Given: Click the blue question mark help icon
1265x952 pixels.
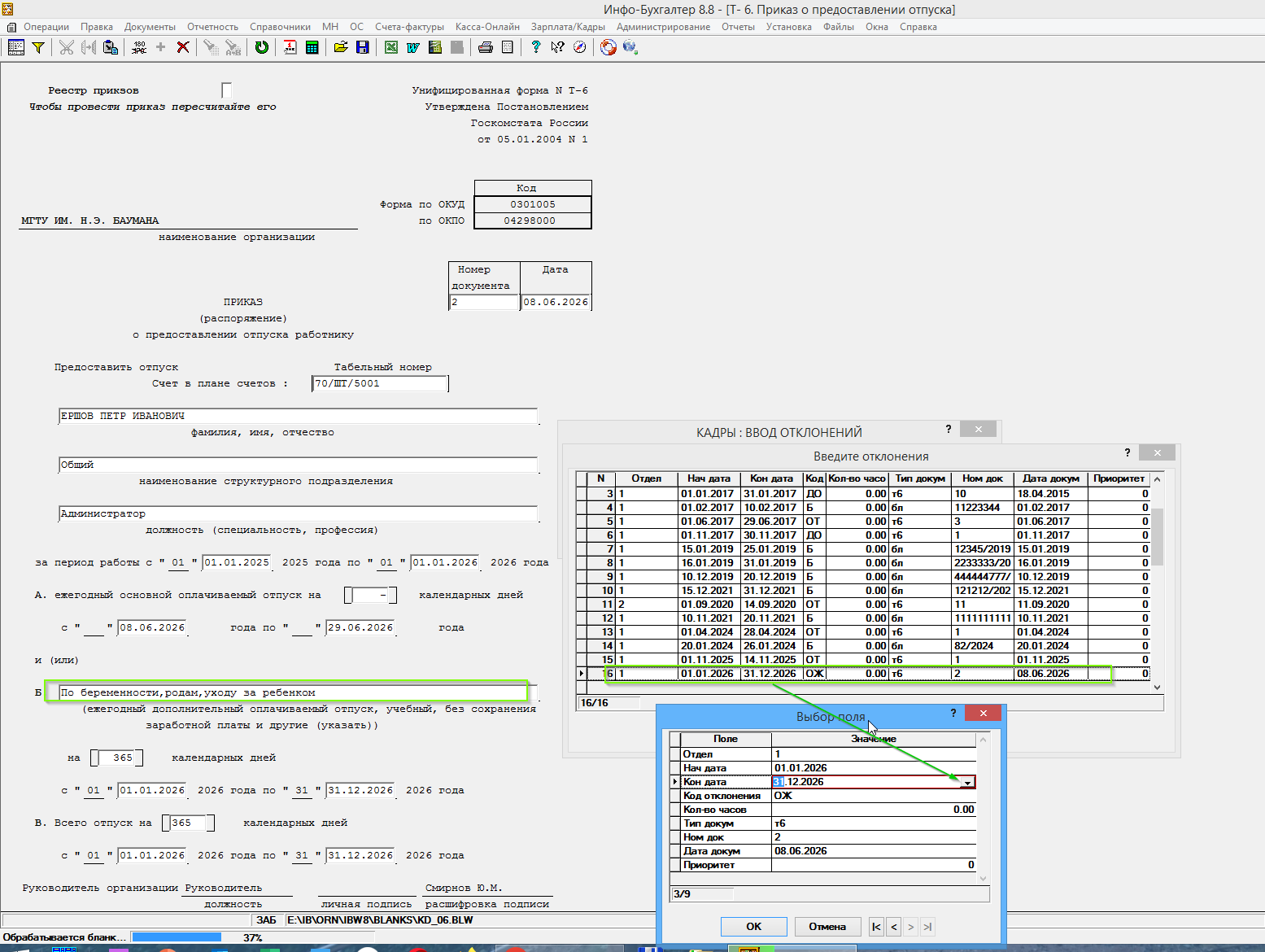Looking at the screenshot, I should click(x=535, y=47).
